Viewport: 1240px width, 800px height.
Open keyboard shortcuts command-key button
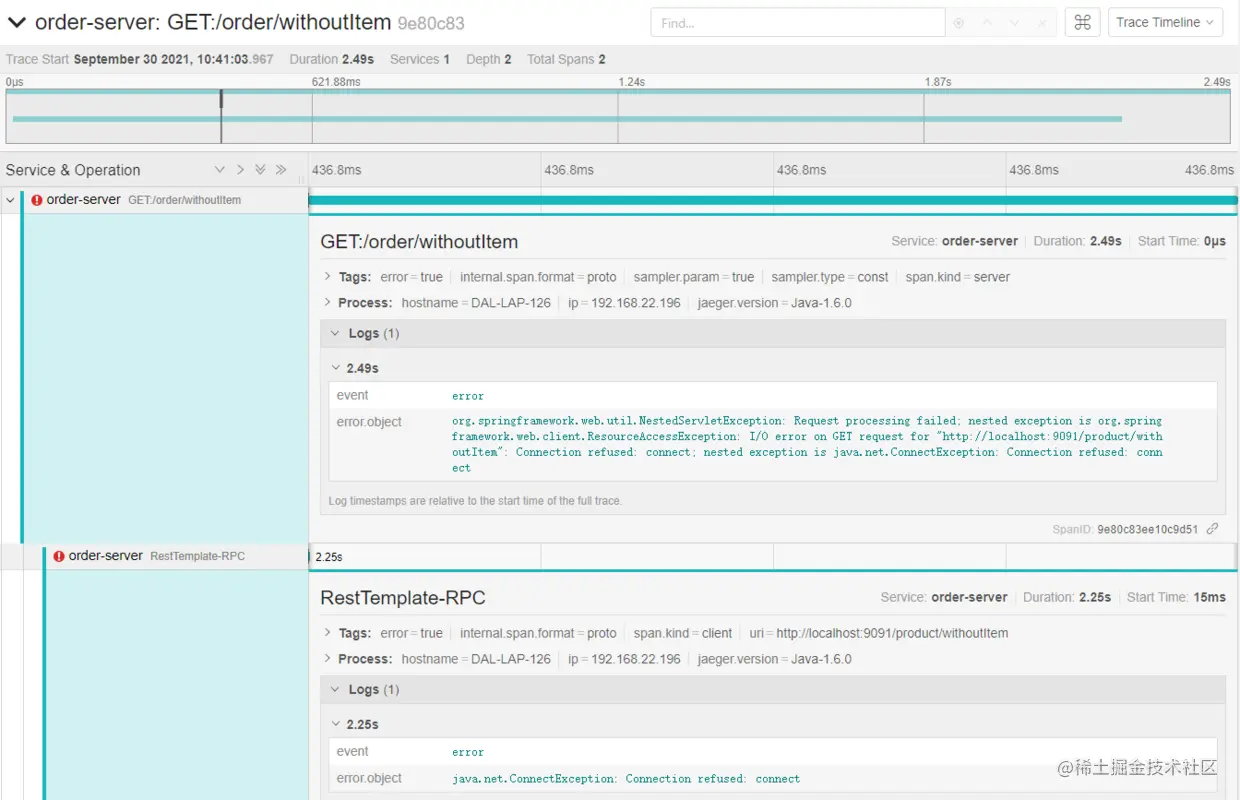coord(1082,23)
